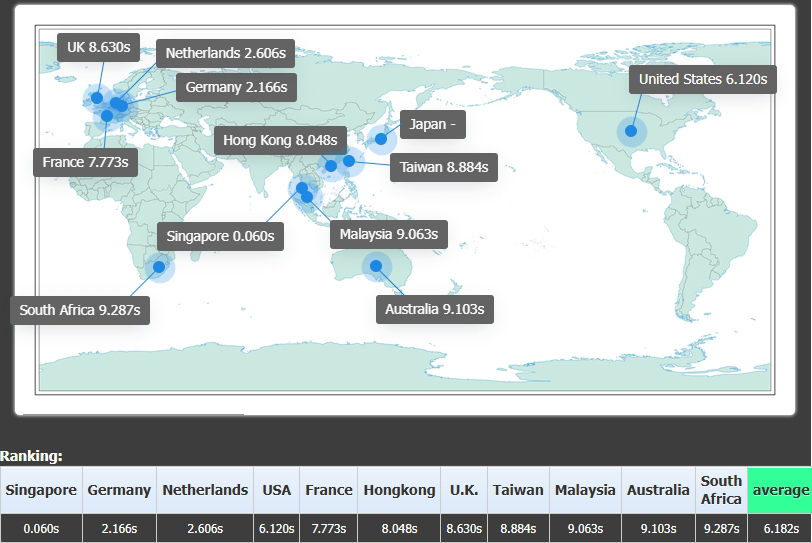Click the 'Malaysia 9.063s' map label
The image size is (812, 543).
coord(388,235)
